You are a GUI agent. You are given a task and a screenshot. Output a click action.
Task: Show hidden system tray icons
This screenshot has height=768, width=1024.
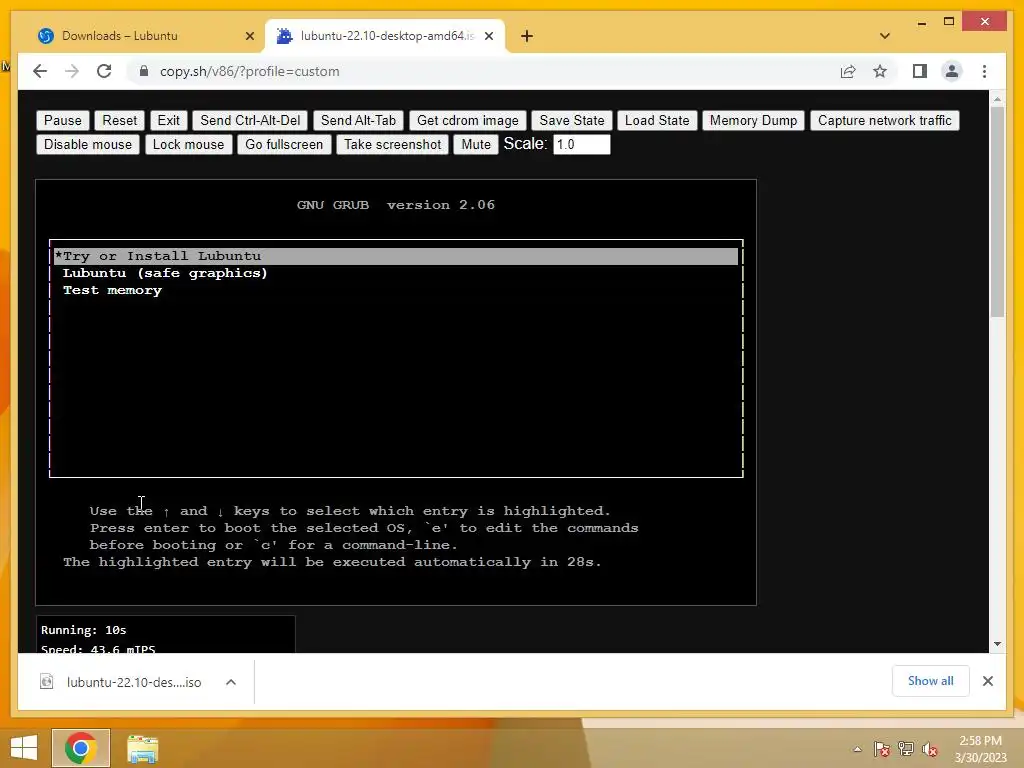coord(857,749)
